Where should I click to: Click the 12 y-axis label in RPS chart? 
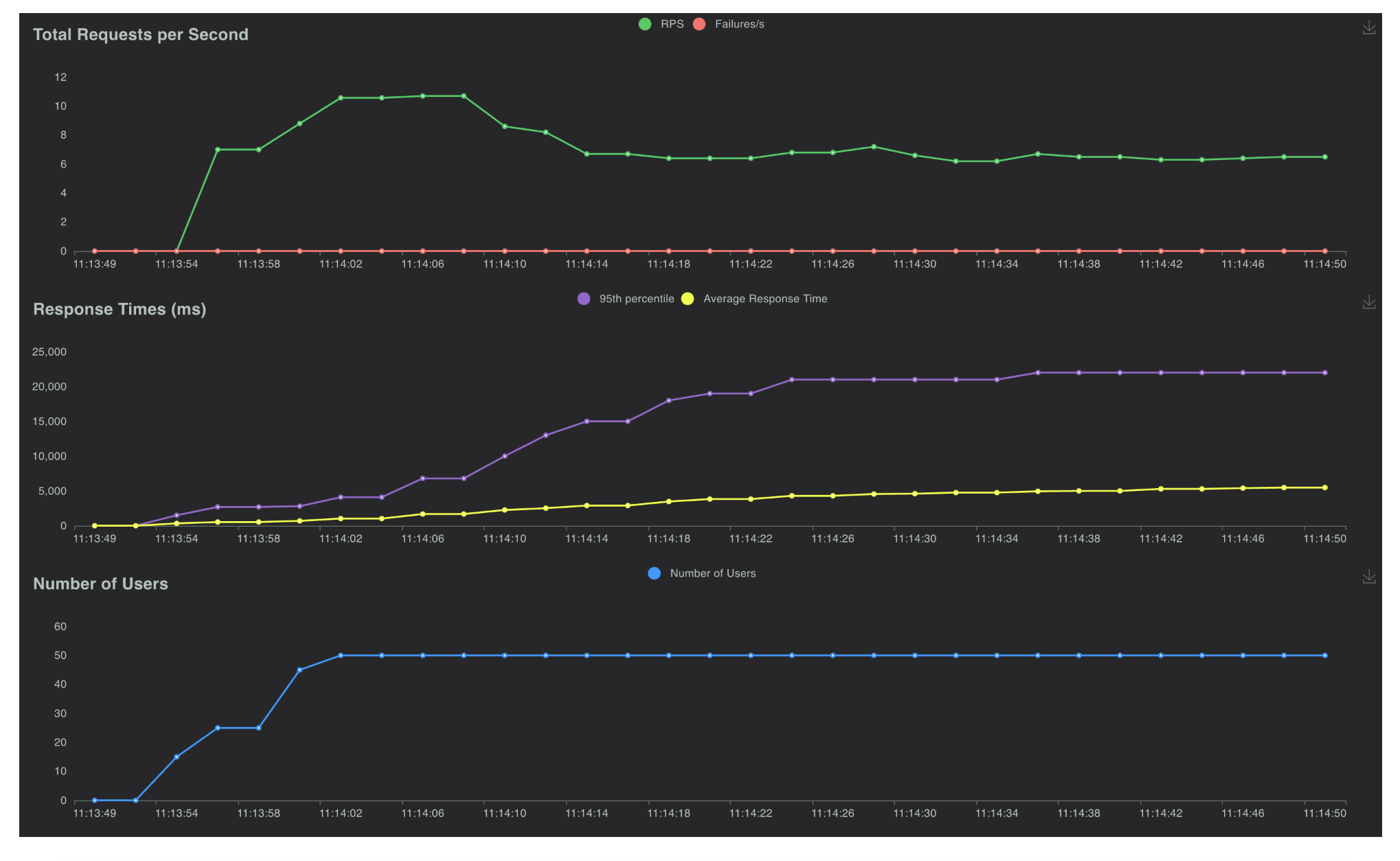pyautogui.click(x=60, y=77)
